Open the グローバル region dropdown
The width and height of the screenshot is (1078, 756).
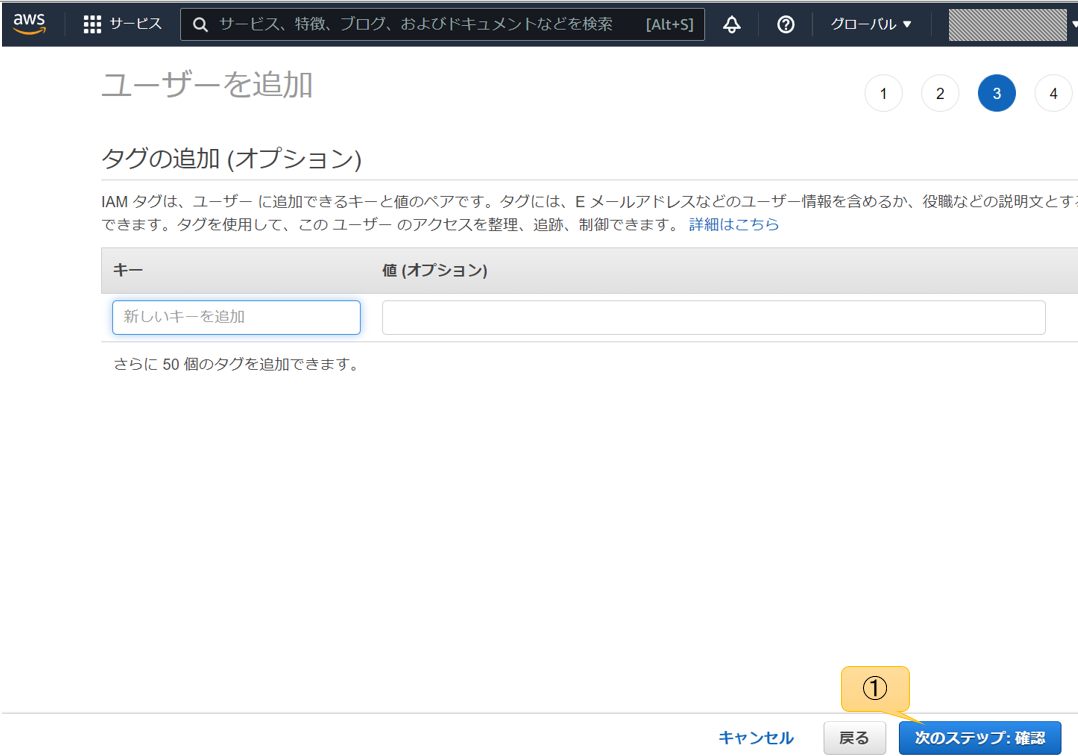click(866, 24)
